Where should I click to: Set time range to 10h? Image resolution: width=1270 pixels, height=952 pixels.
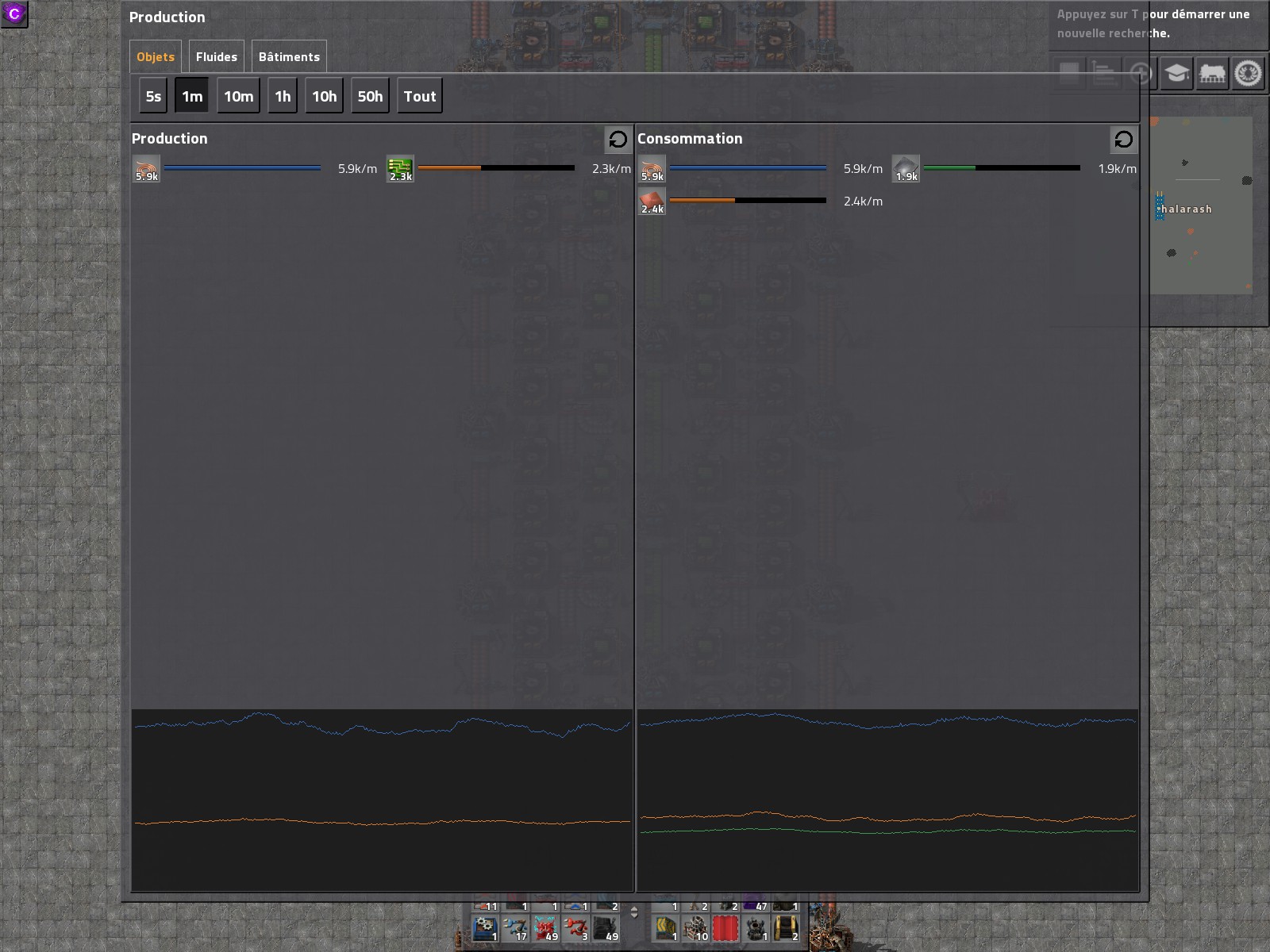pos(324,96)
